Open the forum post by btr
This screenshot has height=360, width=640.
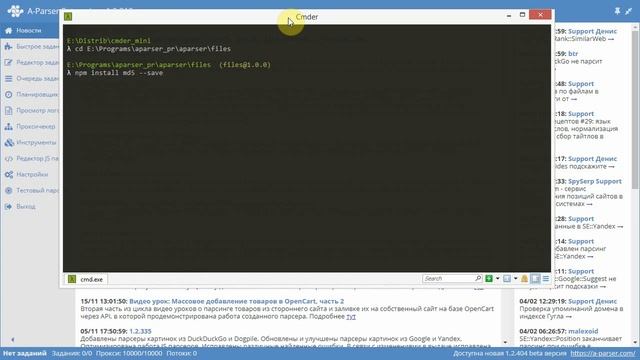click(573, 53)
